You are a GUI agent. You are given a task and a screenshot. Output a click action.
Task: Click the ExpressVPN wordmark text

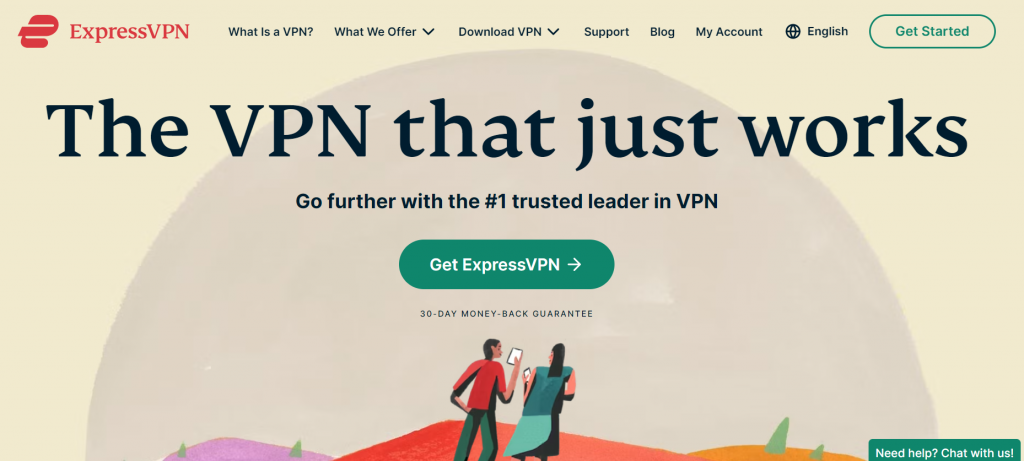click(x=129, y=31)
